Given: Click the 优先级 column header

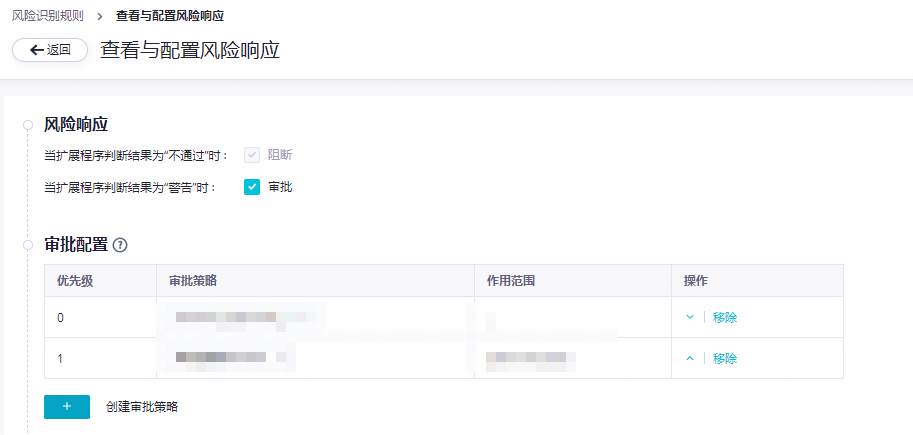Looking at the screenshot, I should click(x=75, y=280).
